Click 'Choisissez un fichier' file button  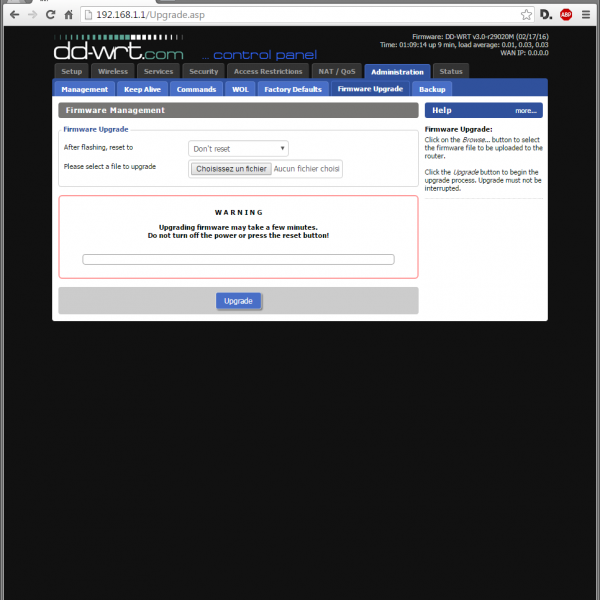(231, 169)
